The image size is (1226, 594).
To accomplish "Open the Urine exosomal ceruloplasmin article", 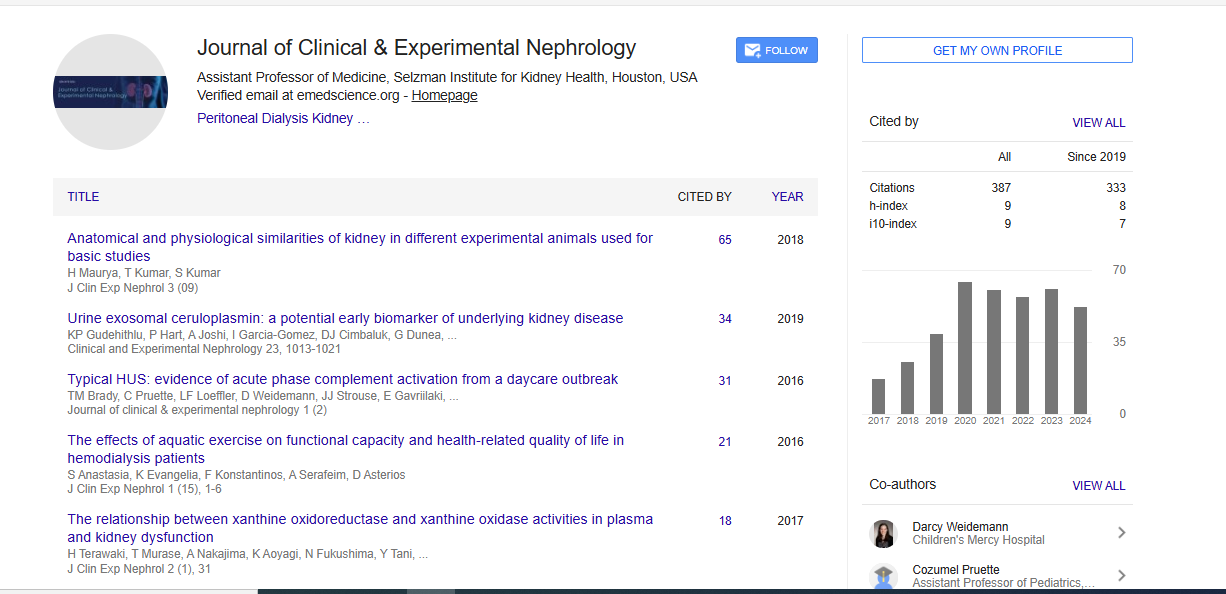I will click(x=345, y=318).
